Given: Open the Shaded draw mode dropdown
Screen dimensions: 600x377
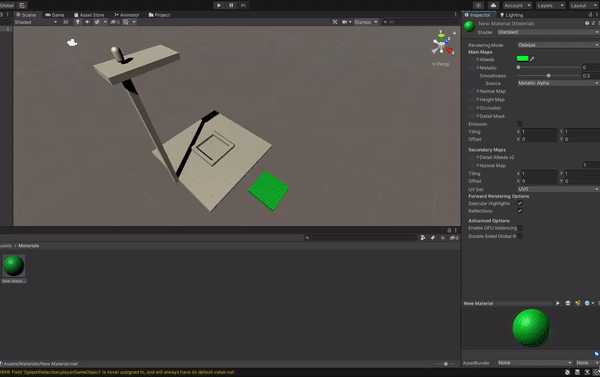Looking at the screenshot, I should pyautogui.click(x=36, y=22).
